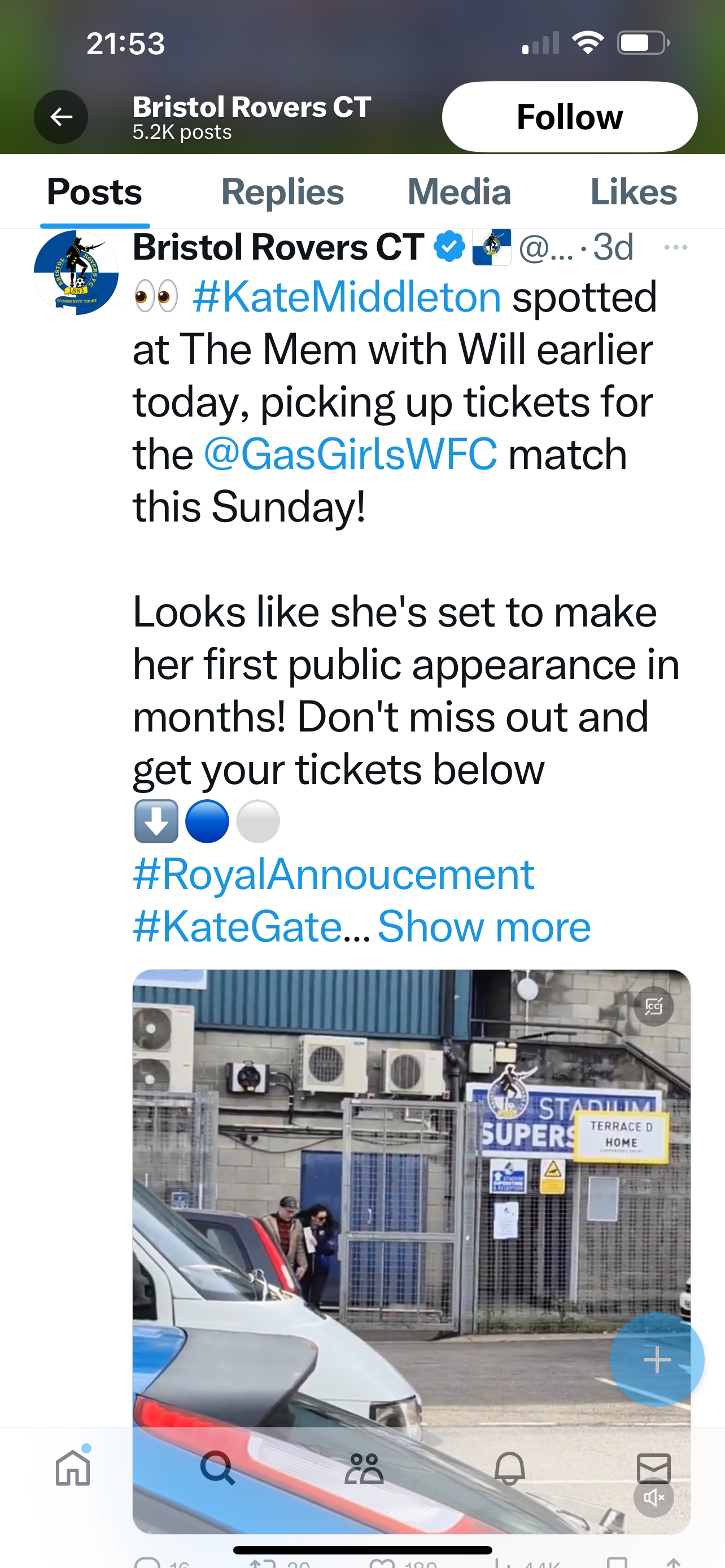Follow the Bristol Rovers CT account

(x=569, y=117)
